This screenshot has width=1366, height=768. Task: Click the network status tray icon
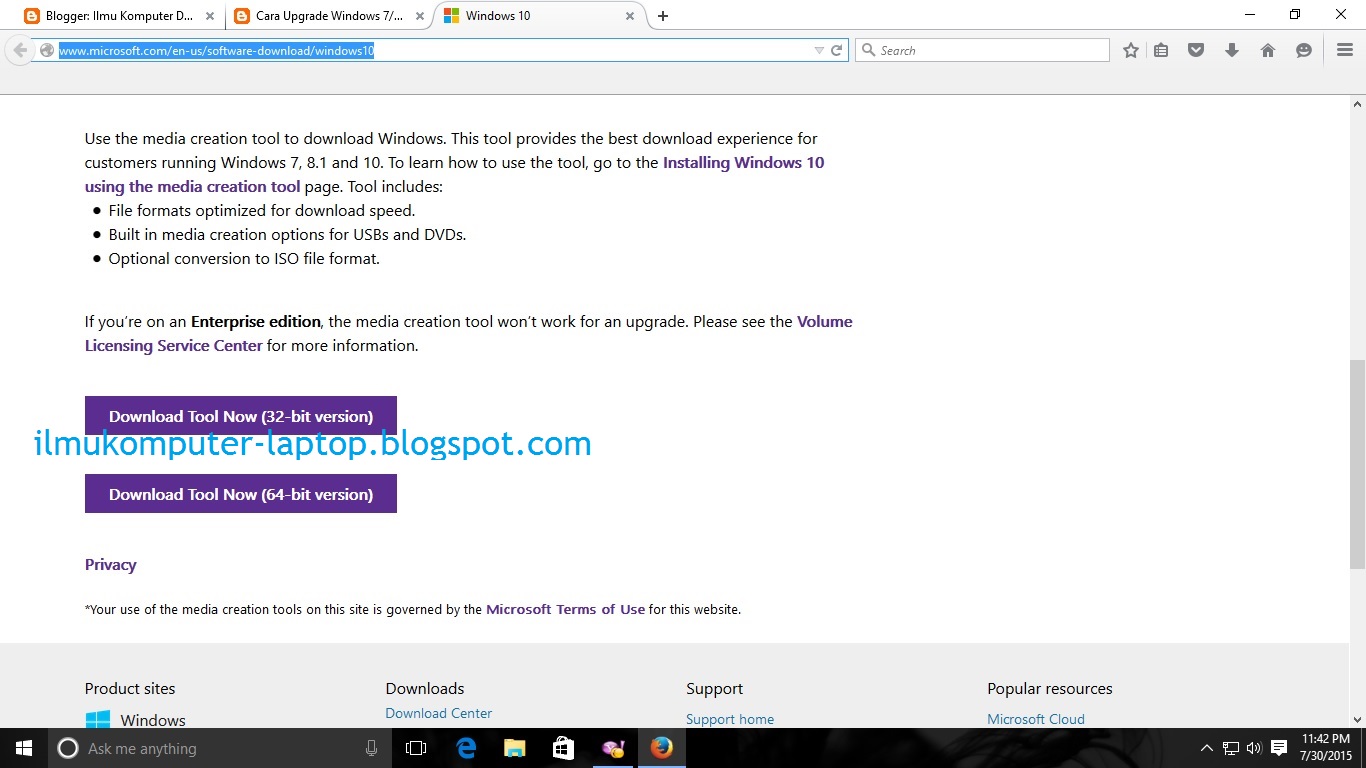1231,748
